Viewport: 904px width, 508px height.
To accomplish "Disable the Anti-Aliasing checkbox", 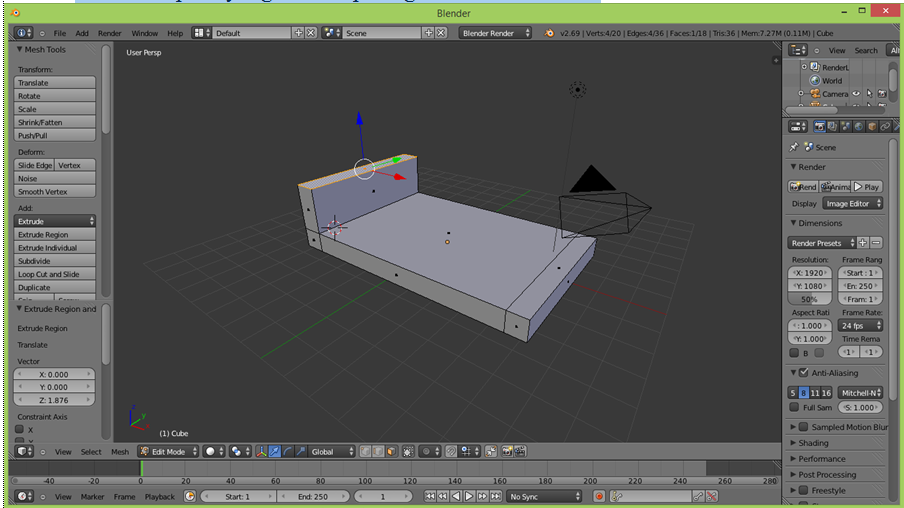I will click(804, 373).
